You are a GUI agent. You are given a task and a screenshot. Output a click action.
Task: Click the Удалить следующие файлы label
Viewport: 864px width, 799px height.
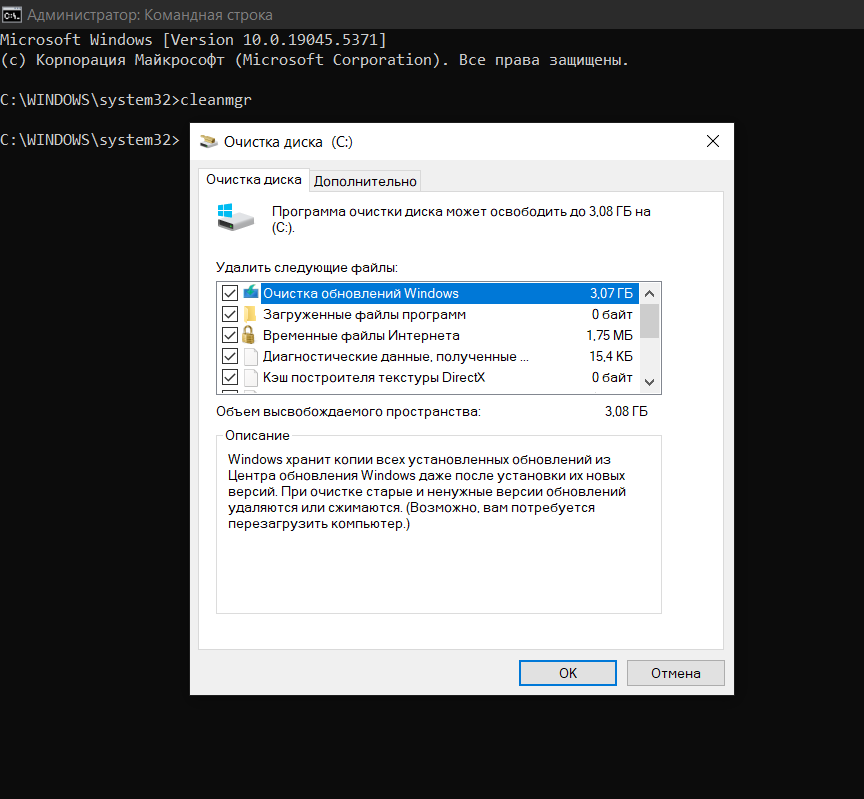(307, 268)
